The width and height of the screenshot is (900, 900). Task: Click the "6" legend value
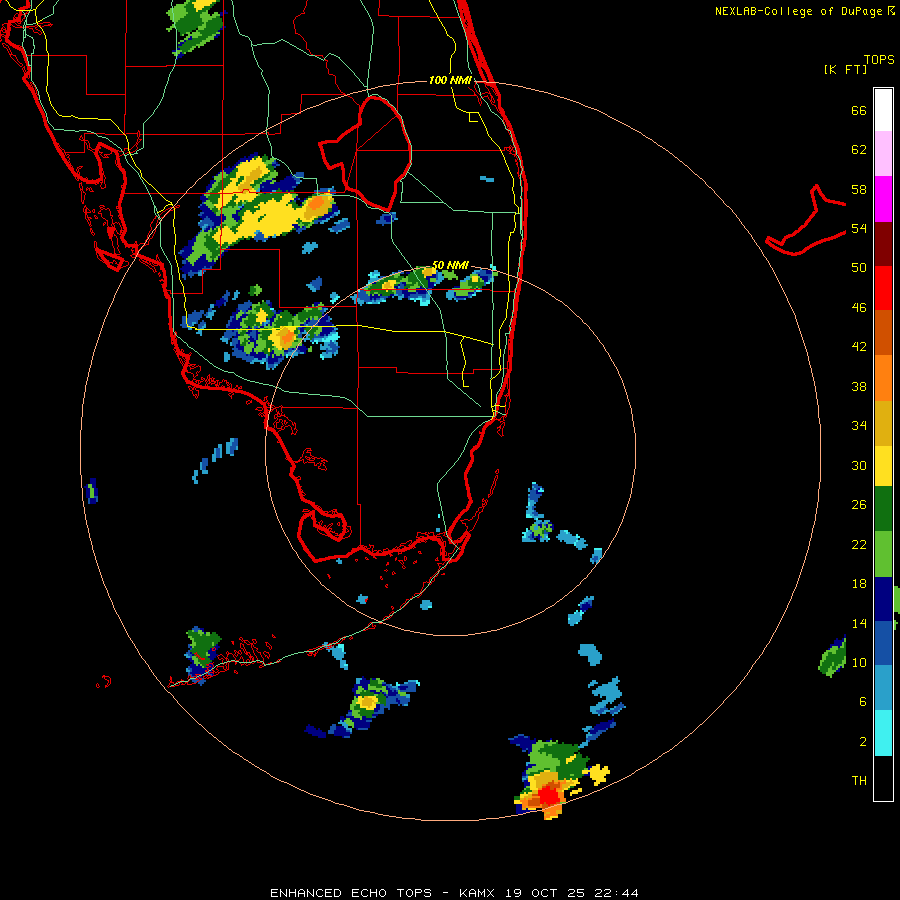[x=863, y=701]
